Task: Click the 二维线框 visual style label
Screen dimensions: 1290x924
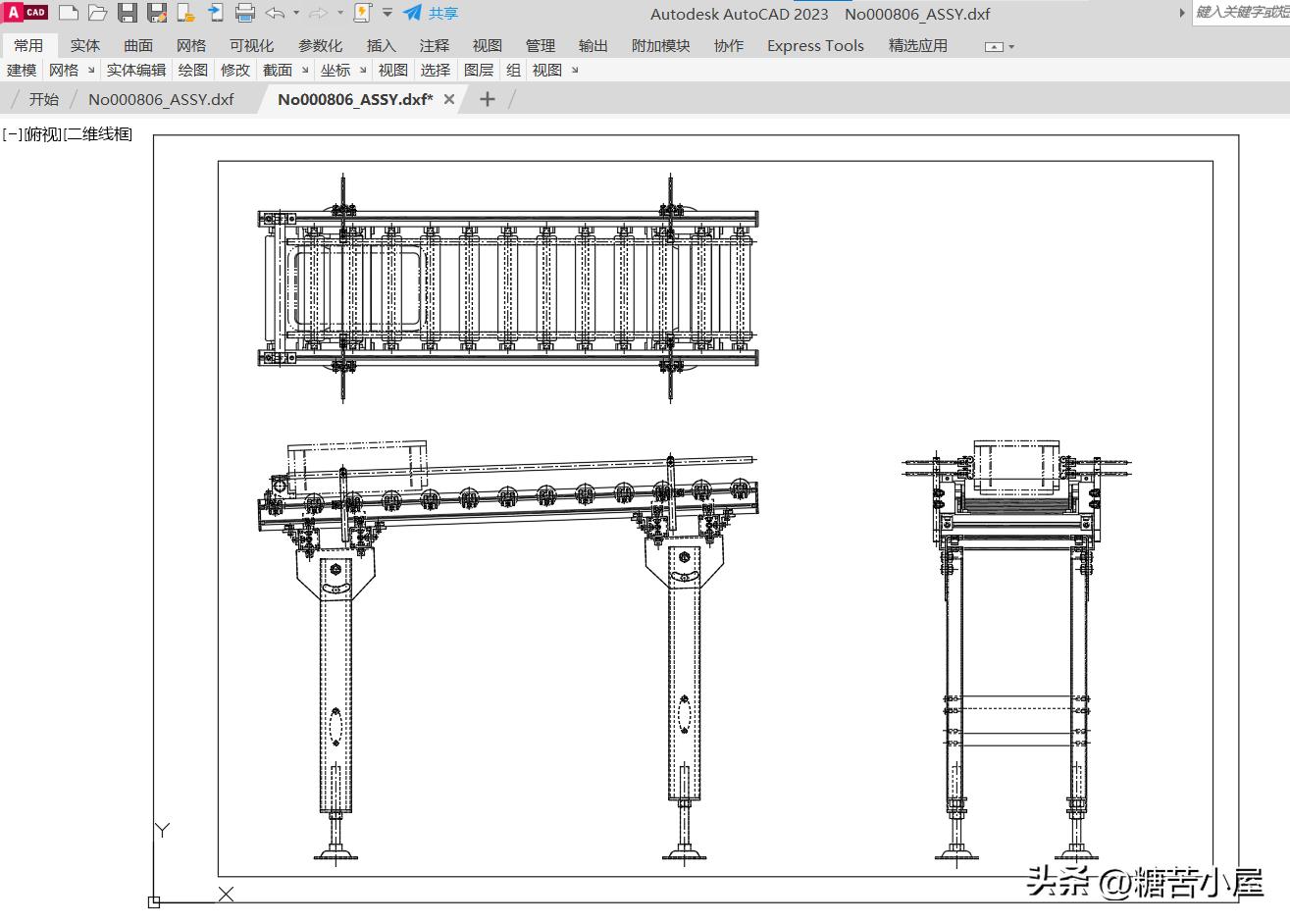Action: click(x=98, y=134)
